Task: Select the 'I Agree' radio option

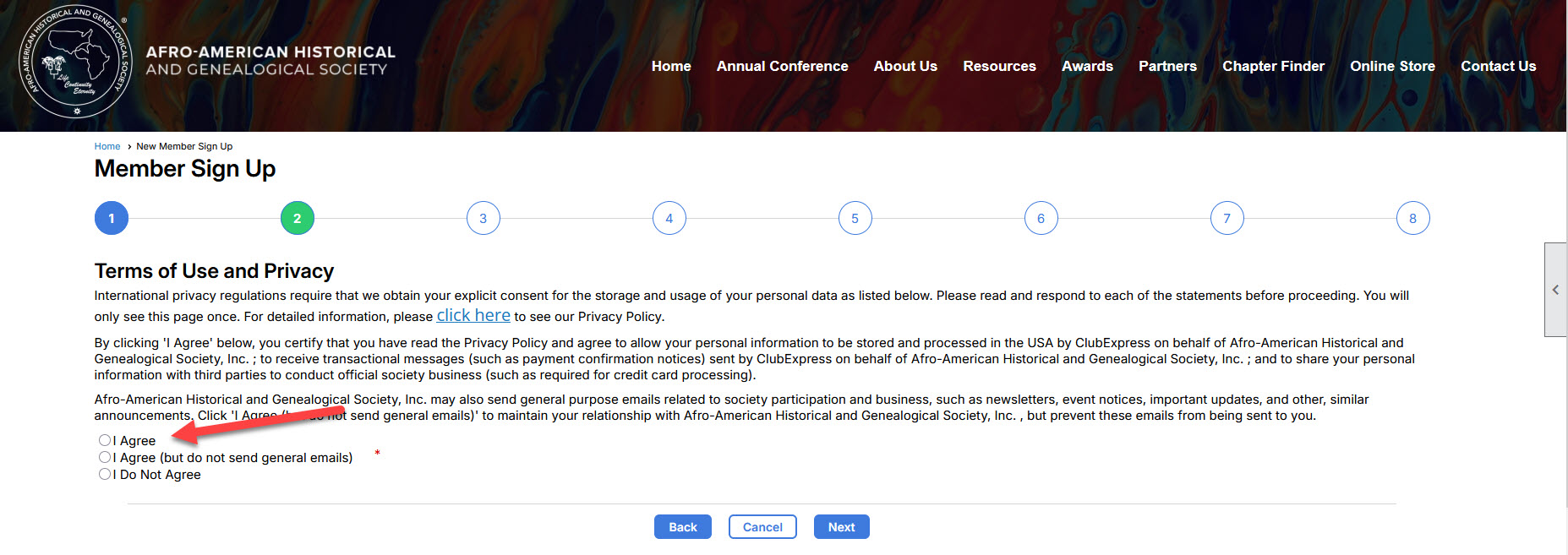Action: 105,440
